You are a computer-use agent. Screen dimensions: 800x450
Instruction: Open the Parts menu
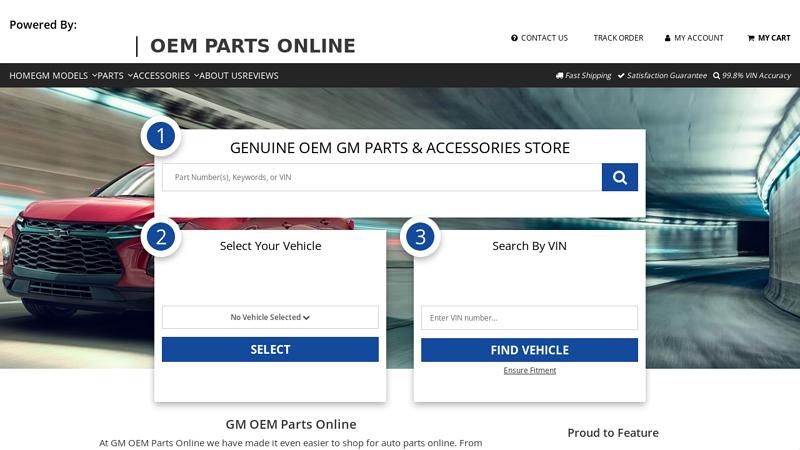[110, 76]
